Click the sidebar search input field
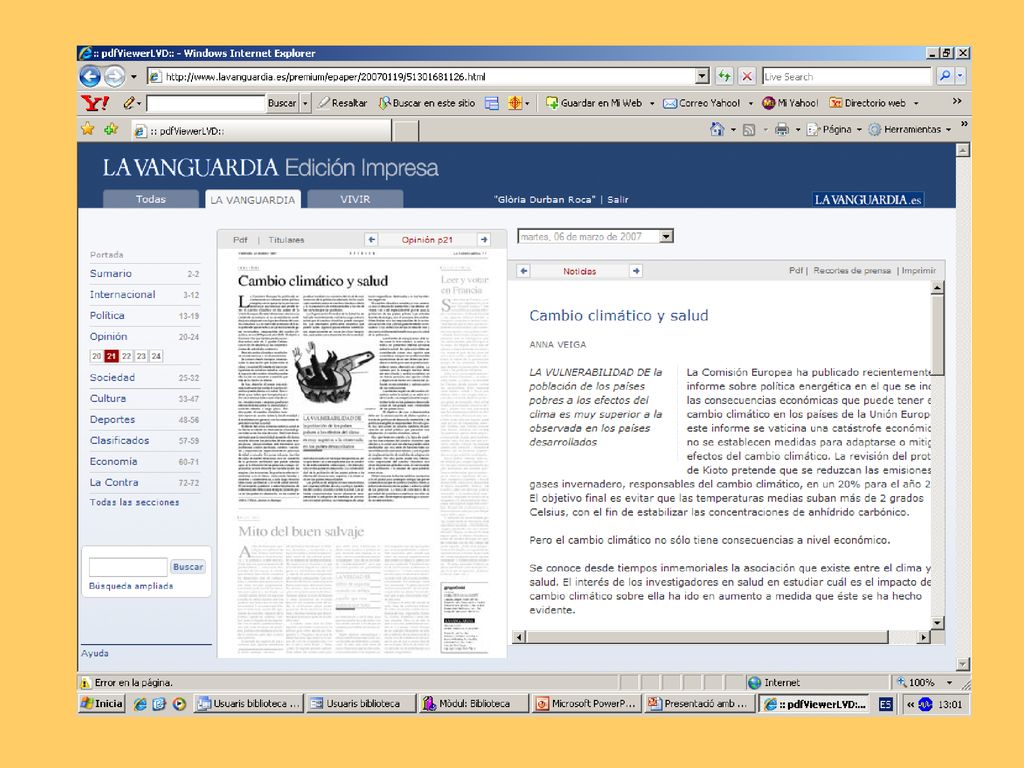Screen dimensions: 1024x768 point(128,567)
